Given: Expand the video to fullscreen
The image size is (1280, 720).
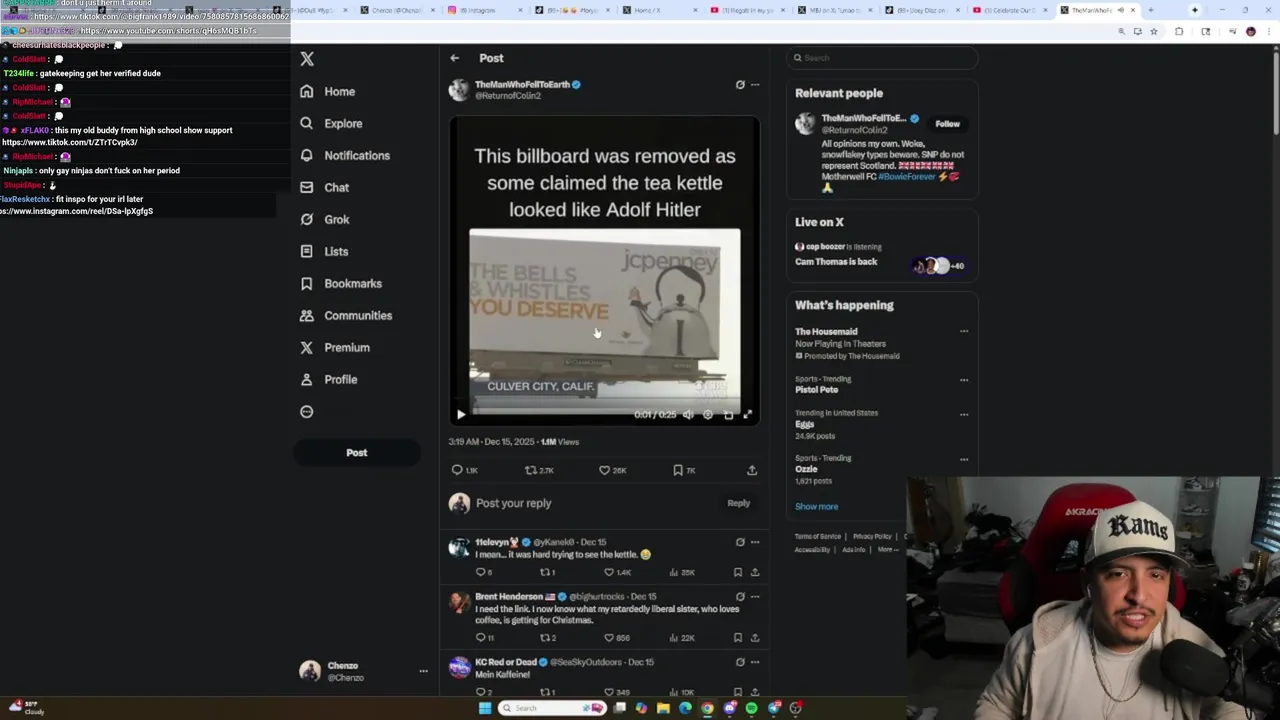Looking at the screenshot, I should pos(748,414).
